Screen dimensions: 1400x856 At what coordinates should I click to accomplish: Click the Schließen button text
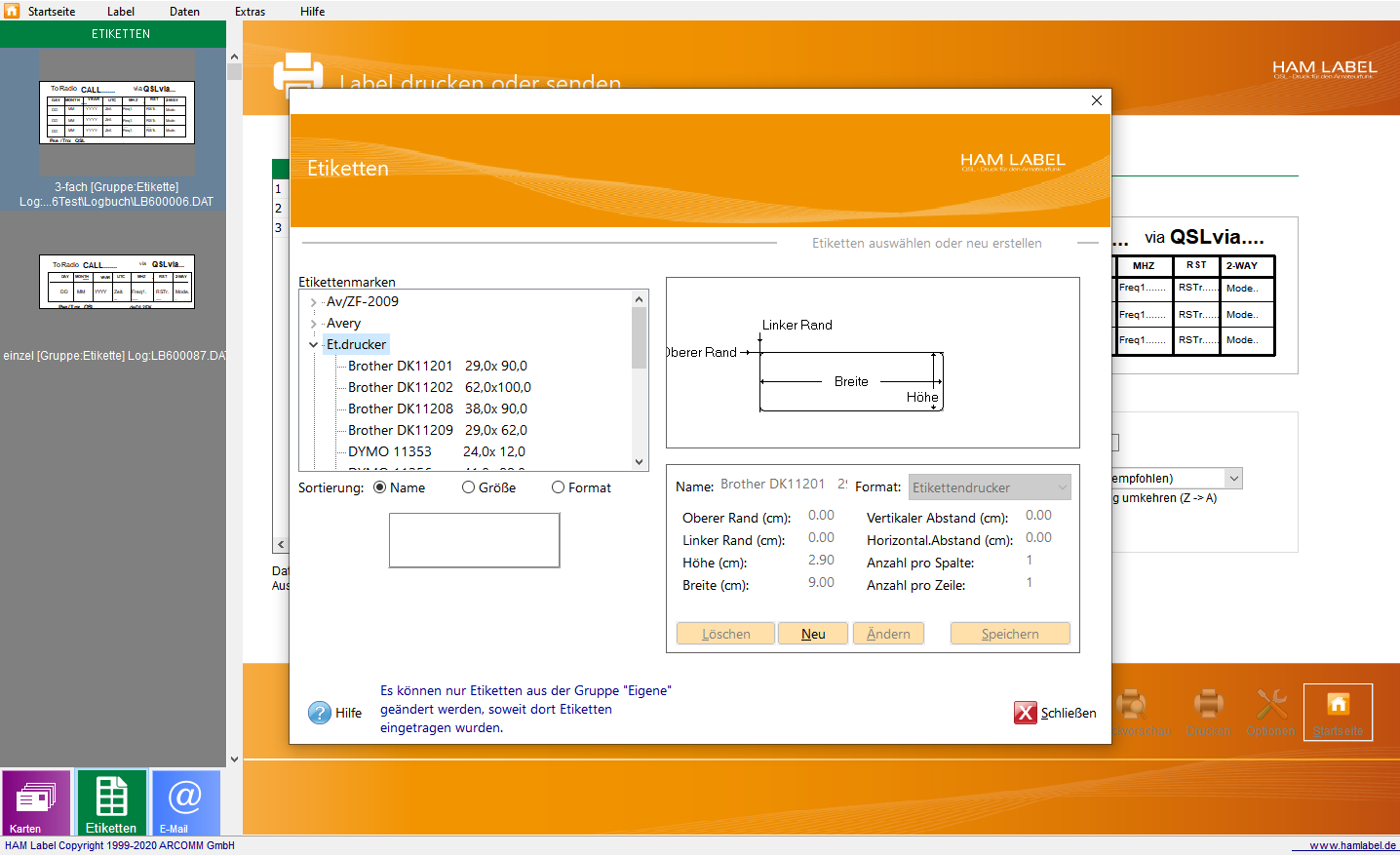(1069, 714)
